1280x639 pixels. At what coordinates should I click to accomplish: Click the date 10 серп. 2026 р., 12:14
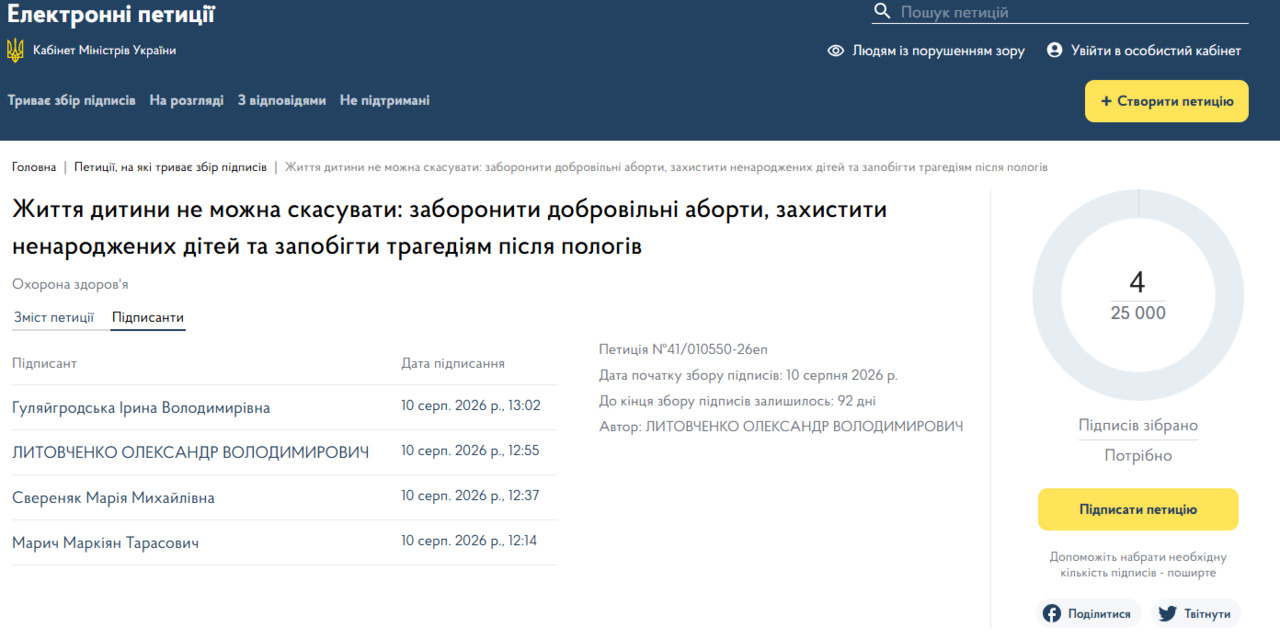tap(470, 540)
